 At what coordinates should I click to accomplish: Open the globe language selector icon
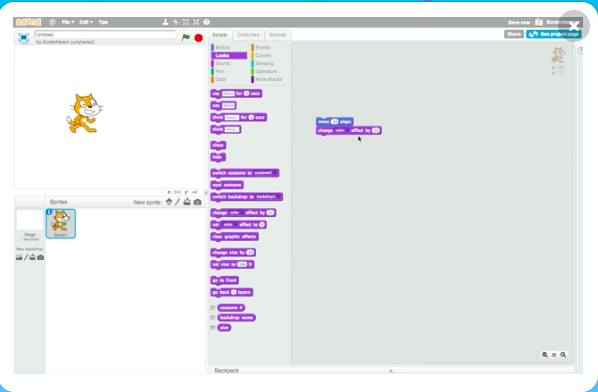52,22
